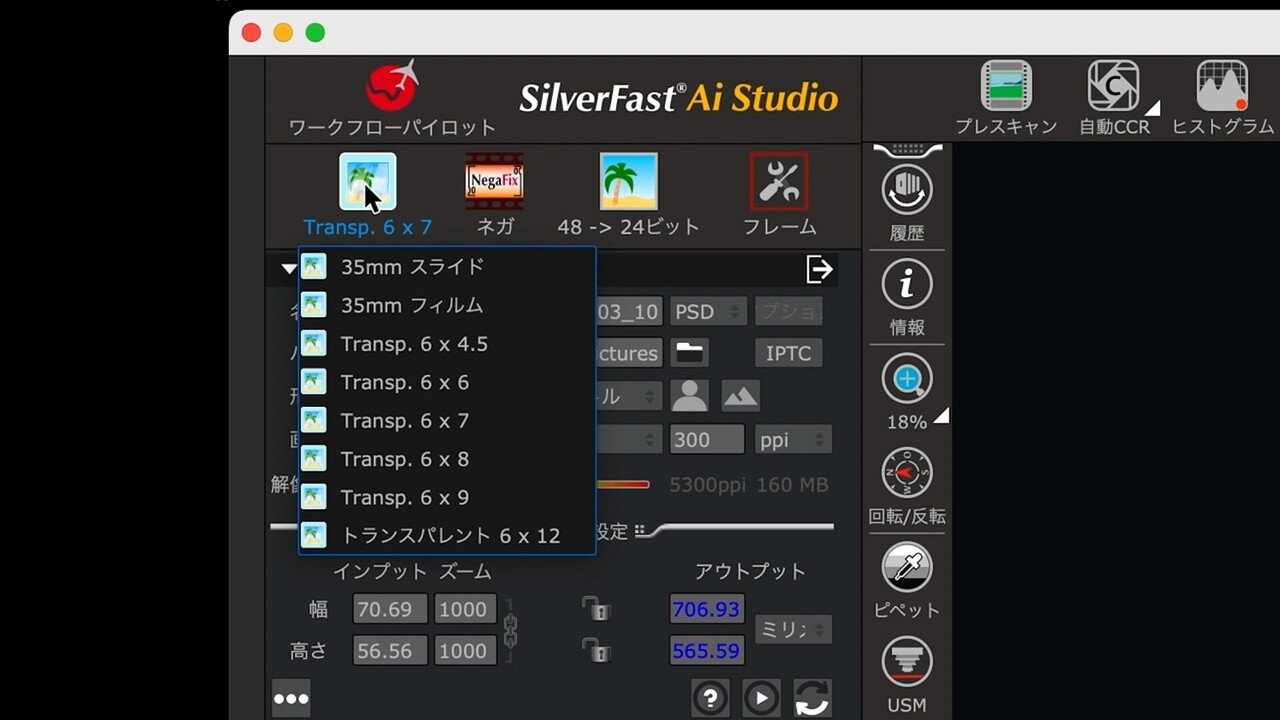This screenshot has width=1280, height=720.
Task: Click the Auto CCR icon
Action: click(1113, 86)
